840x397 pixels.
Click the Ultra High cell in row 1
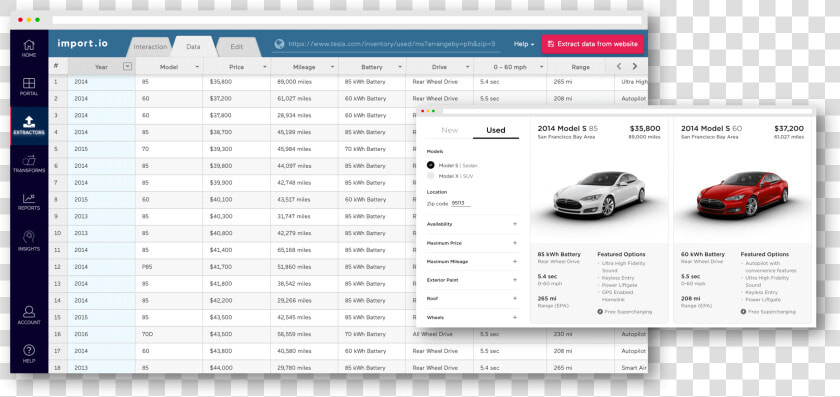tap(632, 82)
